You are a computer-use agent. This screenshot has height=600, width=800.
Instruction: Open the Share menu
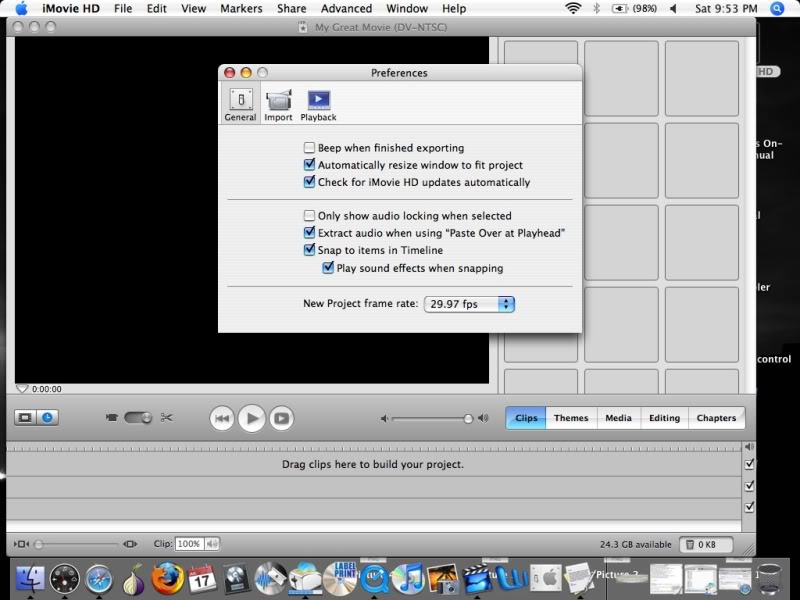(x=292, y=9)
